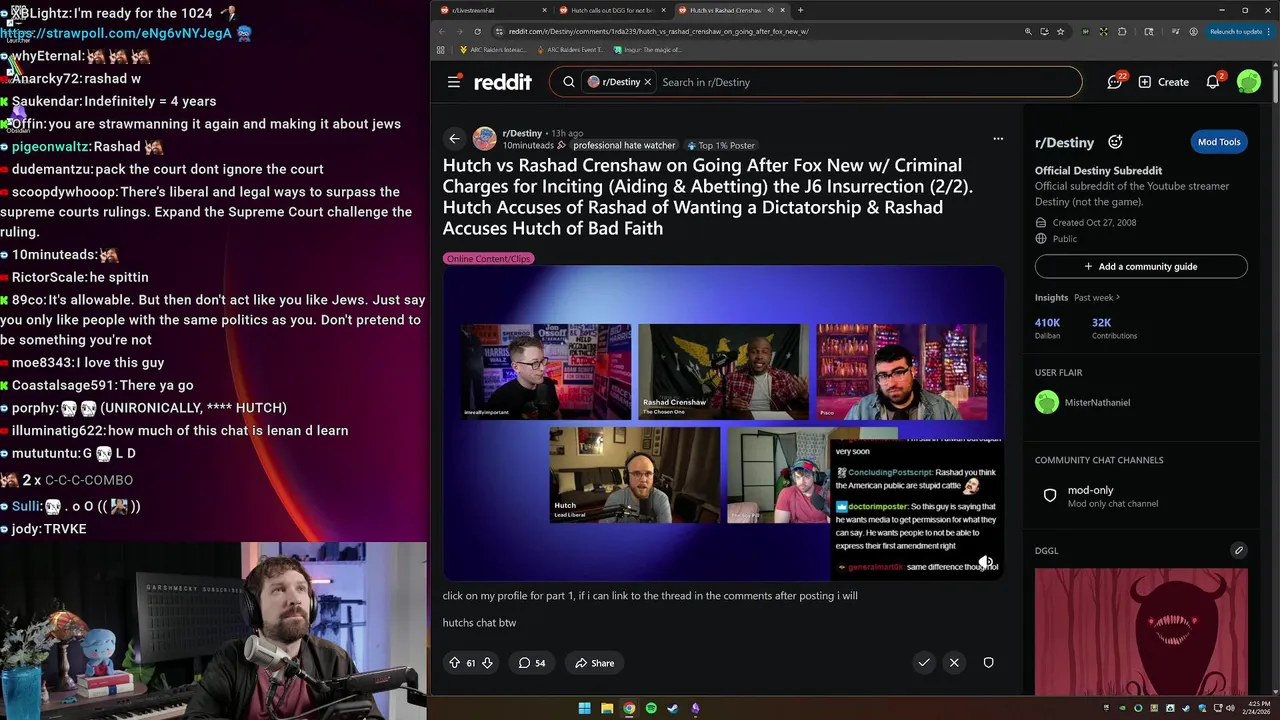Open Steam from the taskbar

point(673,709)
